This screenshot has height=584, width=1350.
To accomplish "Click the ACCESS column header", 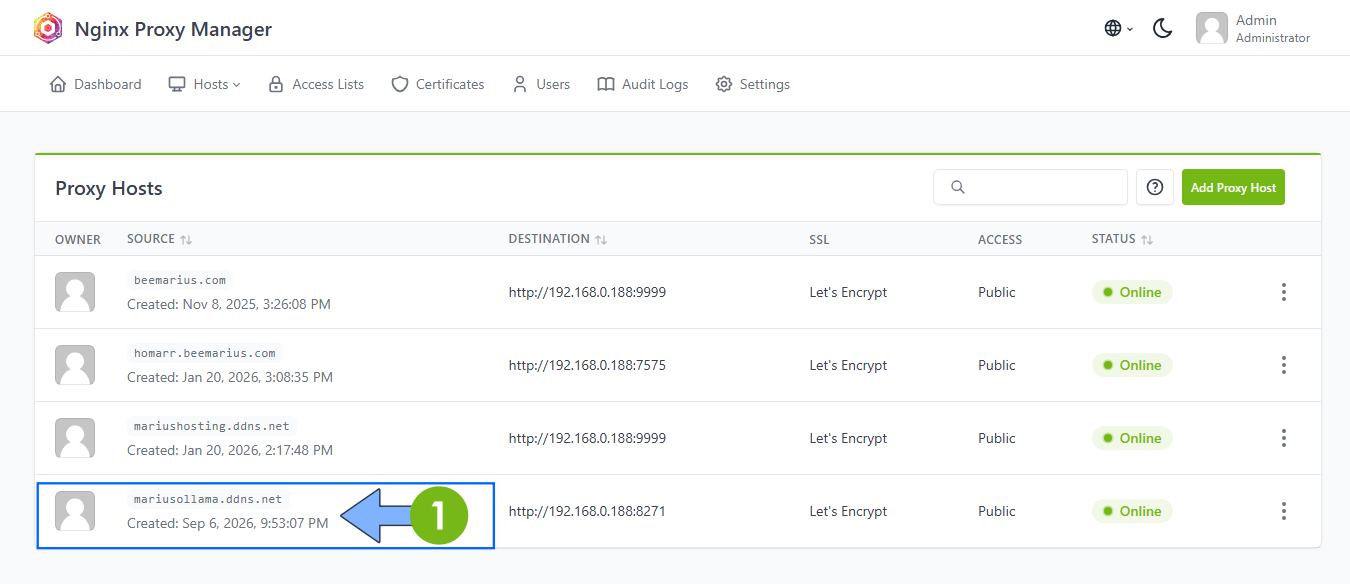I will pyautogui.click(x=1000, y=240).
